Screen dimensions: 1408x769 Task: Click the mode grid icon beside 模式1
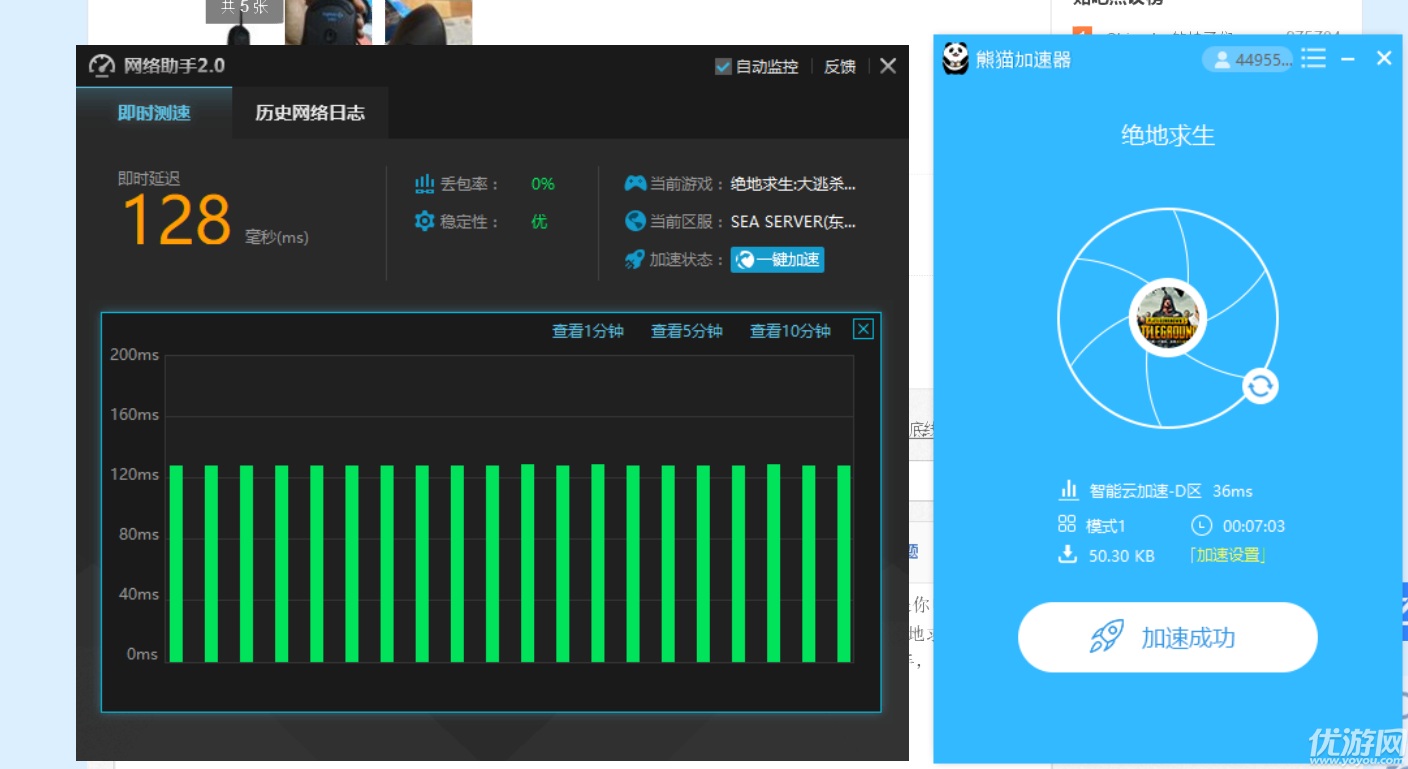click(x=1067, y=524)
